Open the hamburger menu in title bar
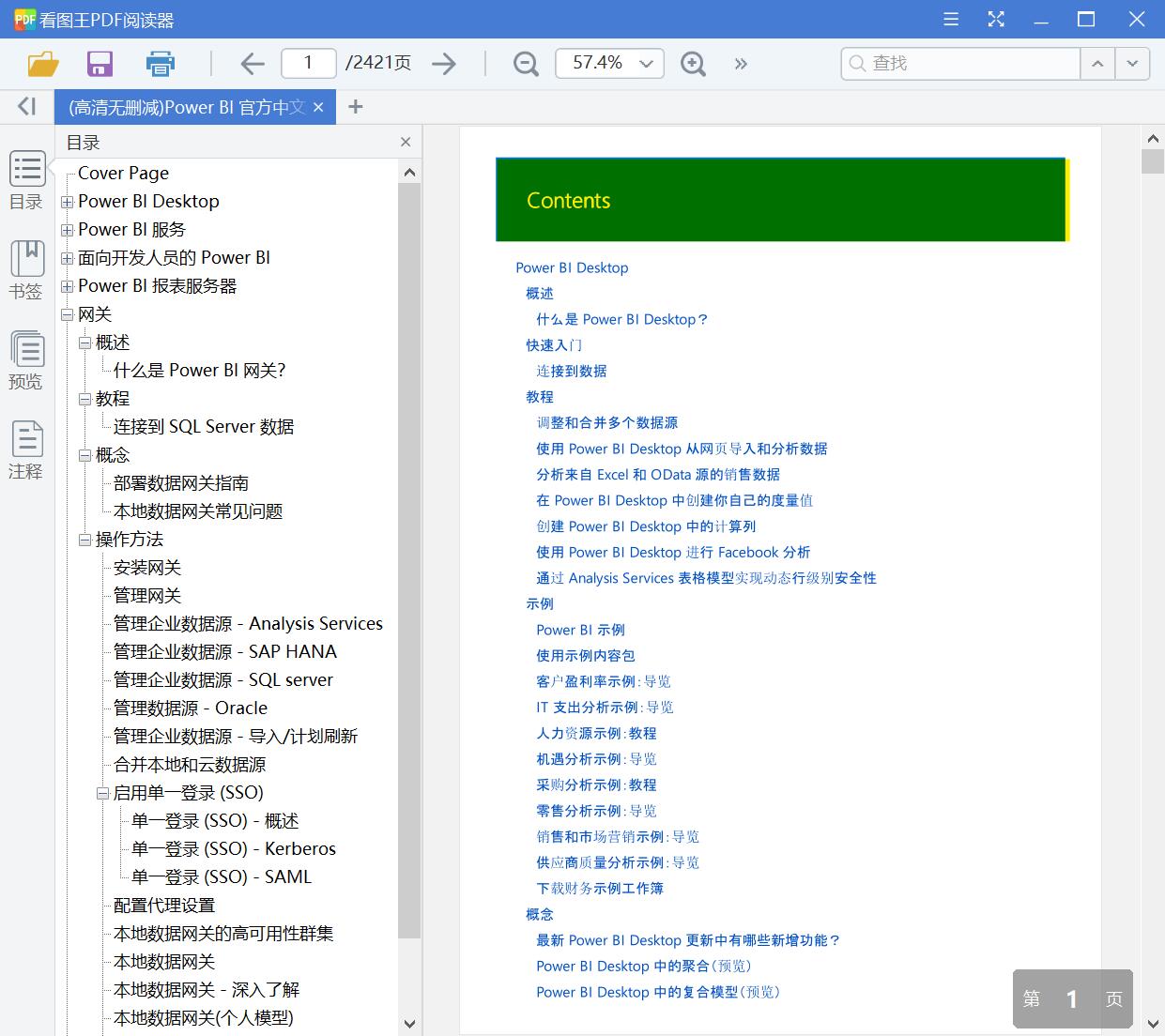The height and width of the screenshot is (1036, 1165). (951, 19)
